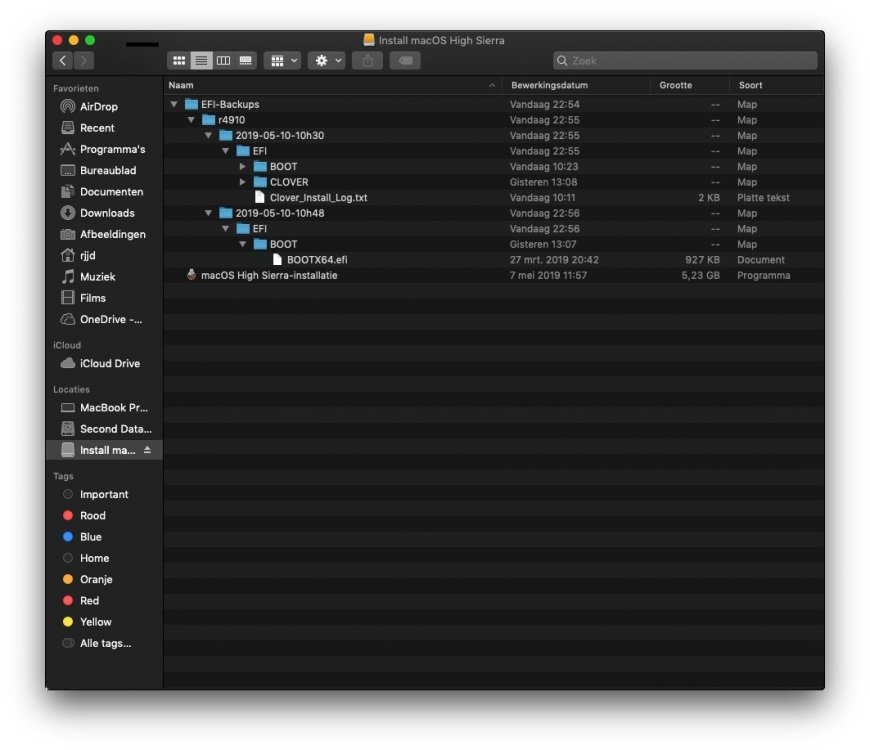Go back using the back arrow
Screen dimensions: 870x750
coord(63,61)
